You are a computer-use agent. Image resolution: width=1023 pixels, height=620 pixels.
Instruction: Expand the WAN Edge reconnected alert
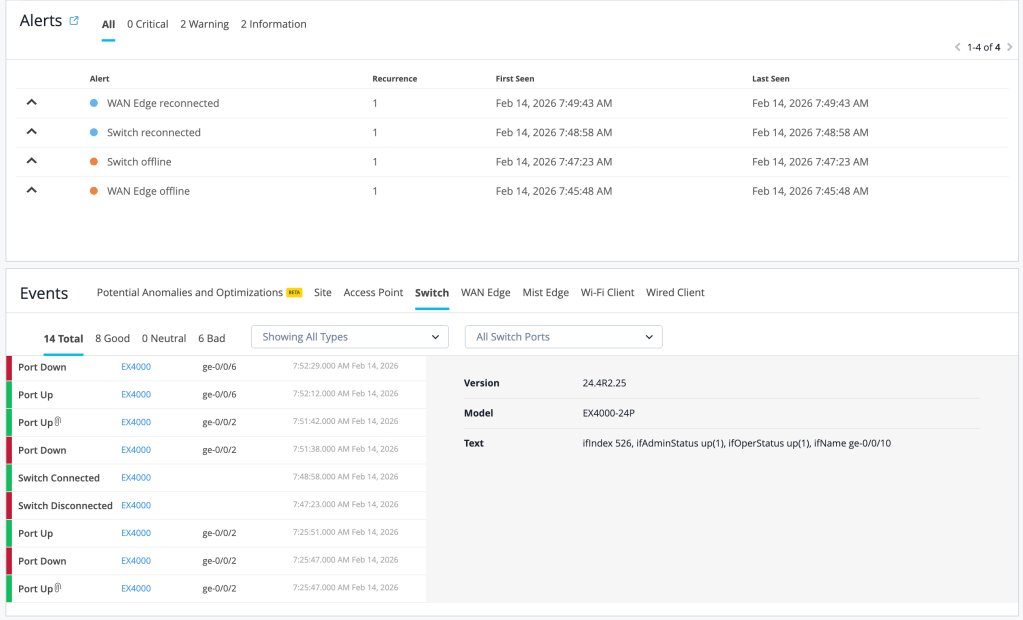(x=31, y=103)
